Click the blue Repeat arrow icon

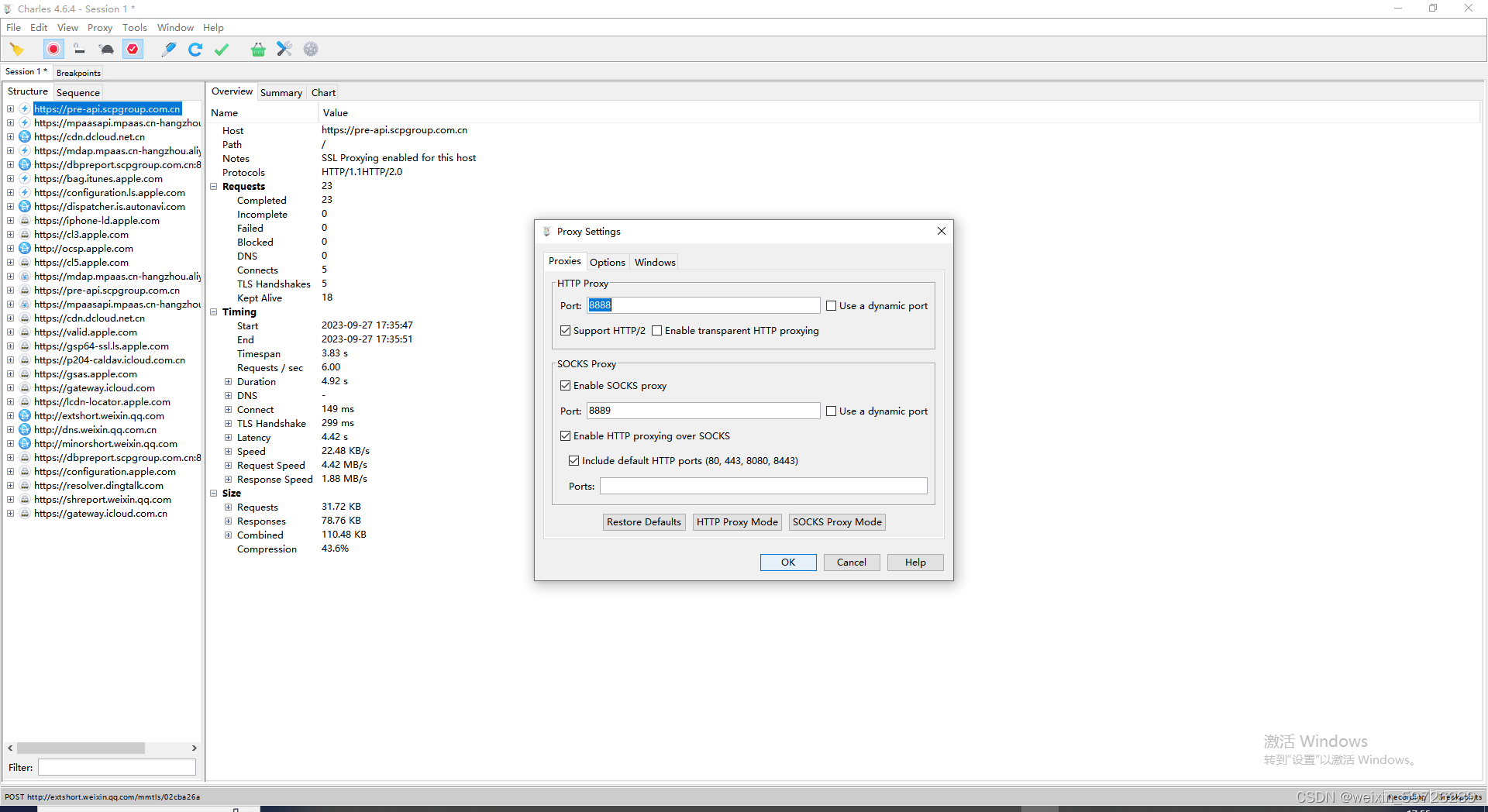coord(195,50)
